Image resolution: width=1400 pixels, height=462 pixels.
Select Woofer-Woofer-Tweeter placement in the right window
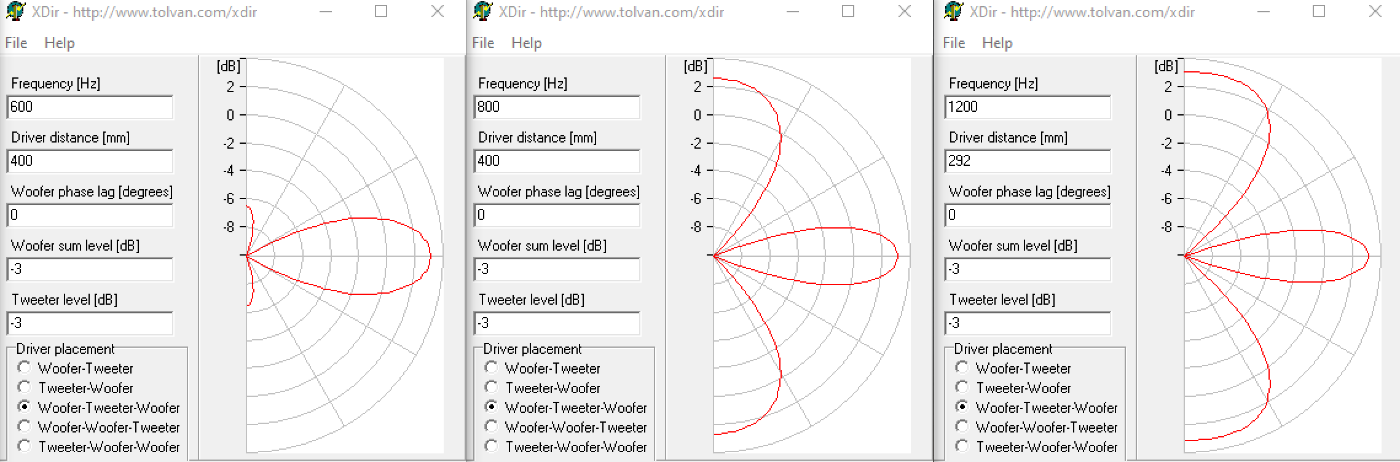[962, 427]
